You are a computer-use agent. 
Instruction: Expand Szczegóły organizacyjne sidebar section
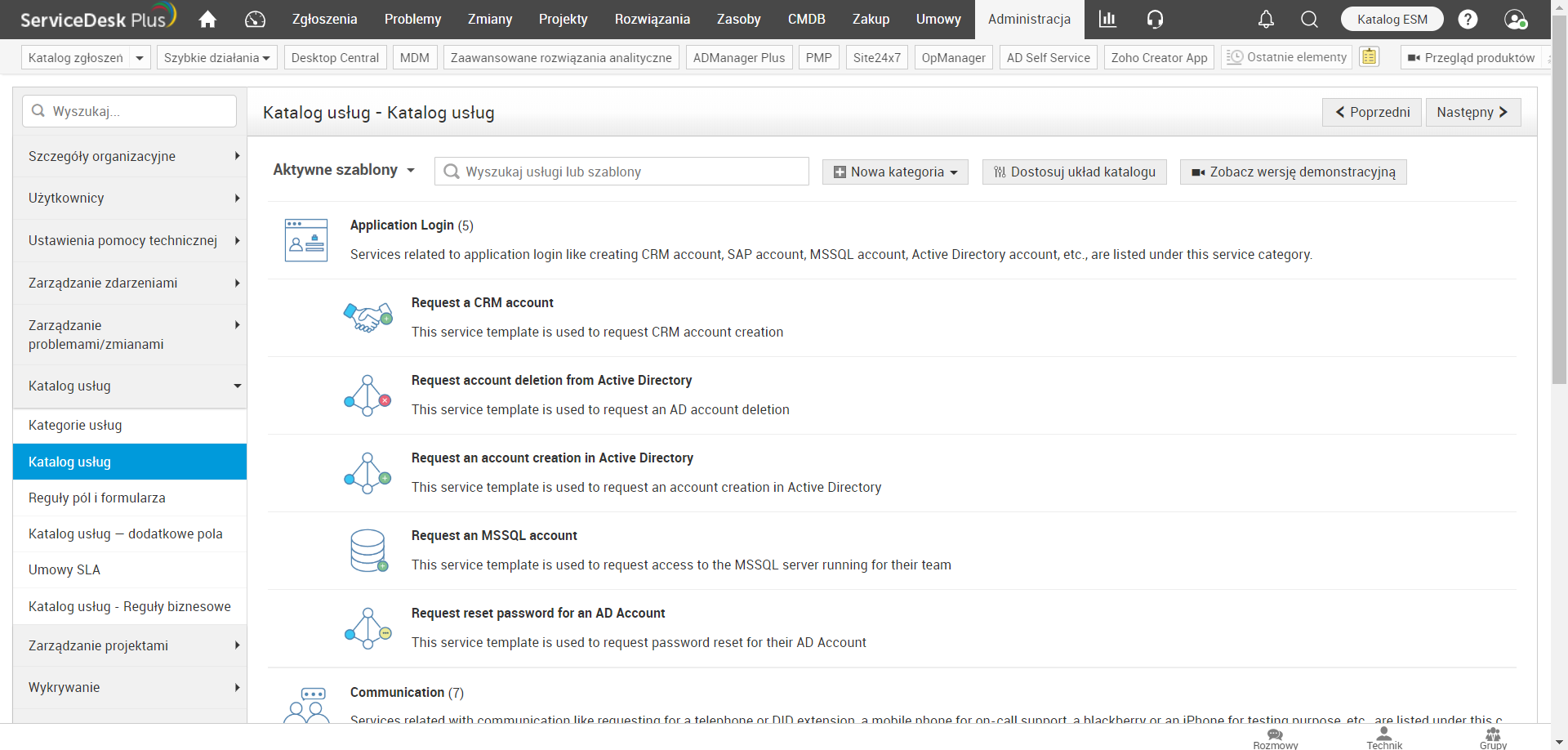click(130, 156)
